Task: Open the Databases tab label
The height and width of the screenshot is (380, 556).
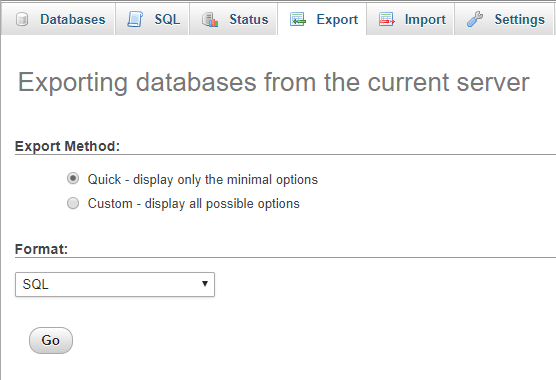Action: pyautogui.click(x=73, y=19)
